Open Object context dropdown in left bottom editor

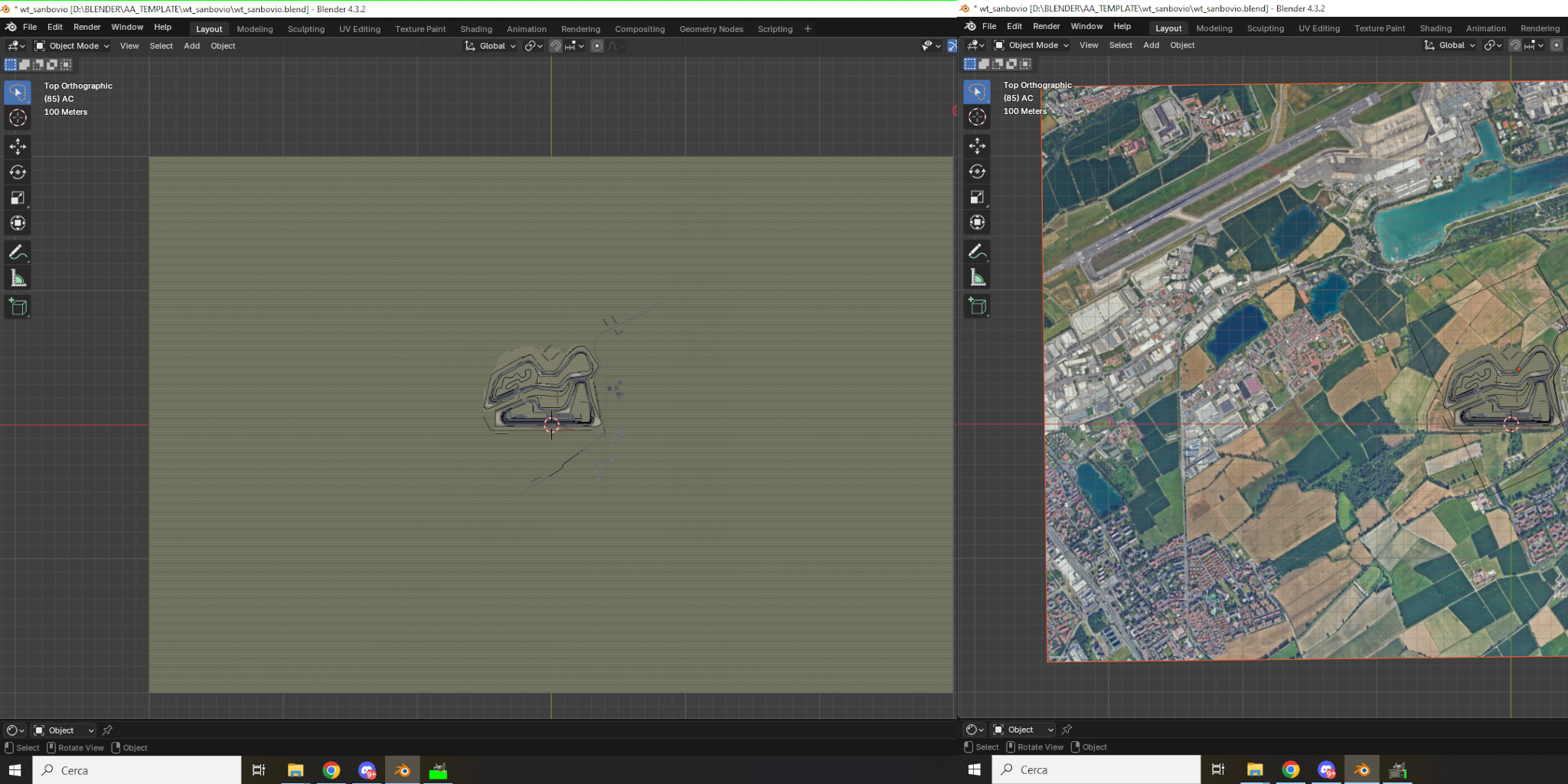(x=64, y=730)
